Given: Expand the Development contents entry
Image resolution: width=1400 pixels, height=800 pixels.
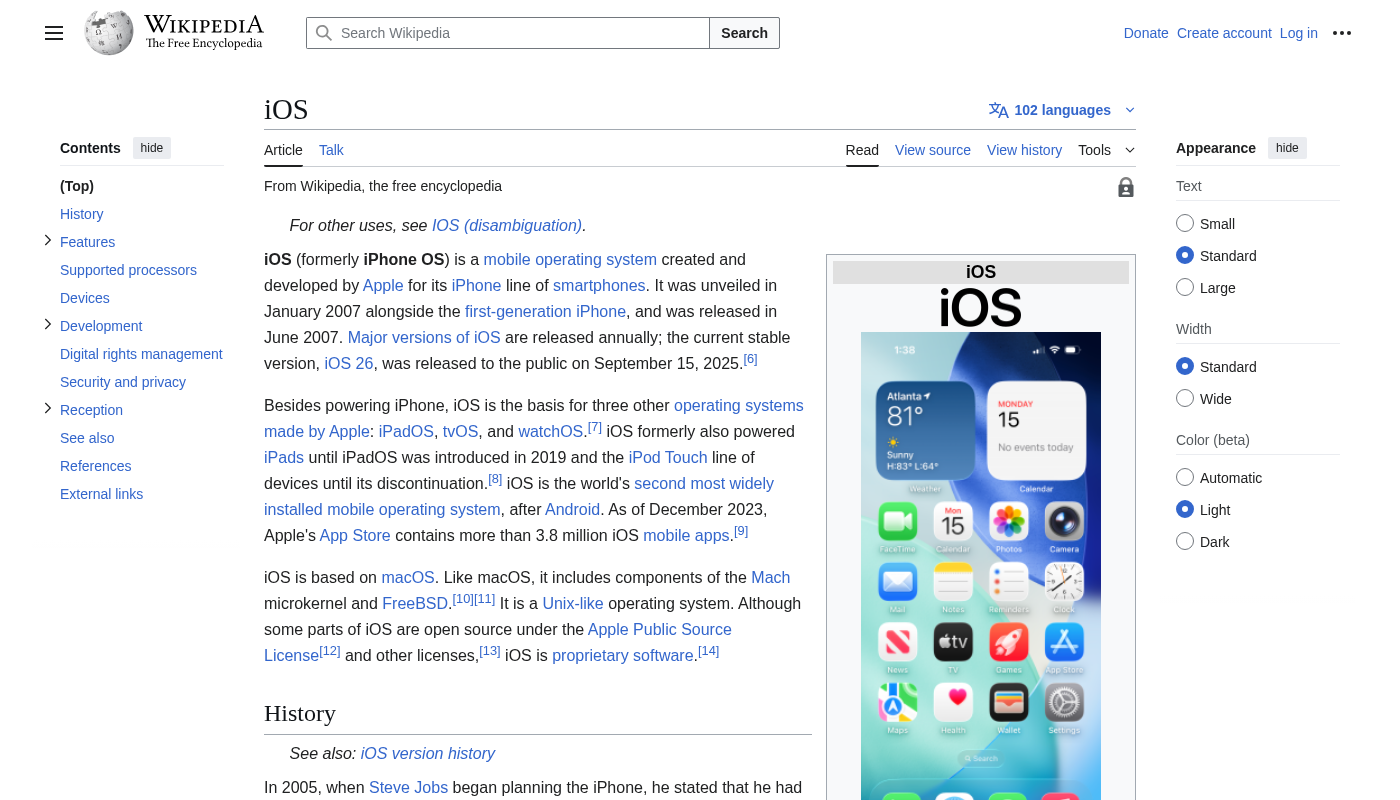Looking at the screenshot, I should pos(47,325).
